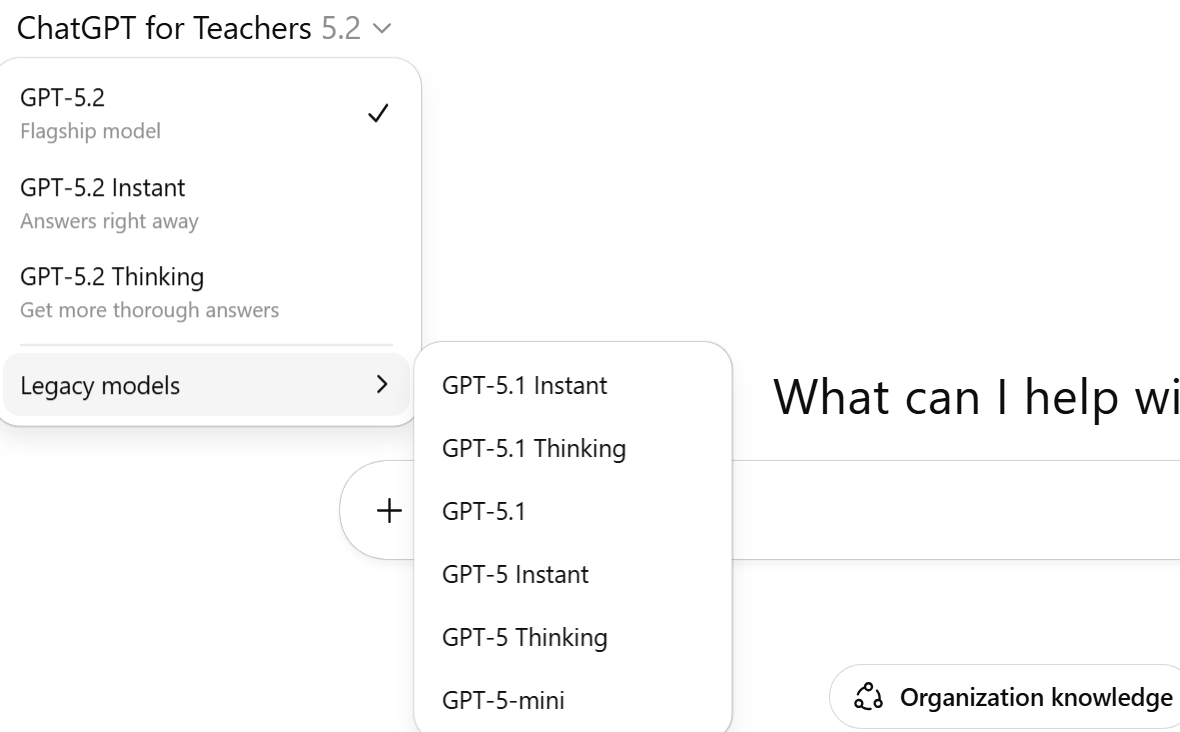Click the checkmark beside GPT-5.2
The image size is (1180, 732).
[x=378, y=113]
